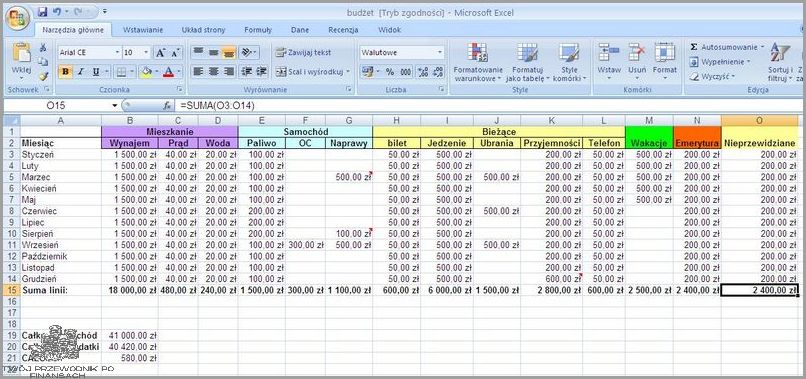Open Style komórki cell styles
The image size is (806, 379).
pyautogui.click(x=570, y=63)
